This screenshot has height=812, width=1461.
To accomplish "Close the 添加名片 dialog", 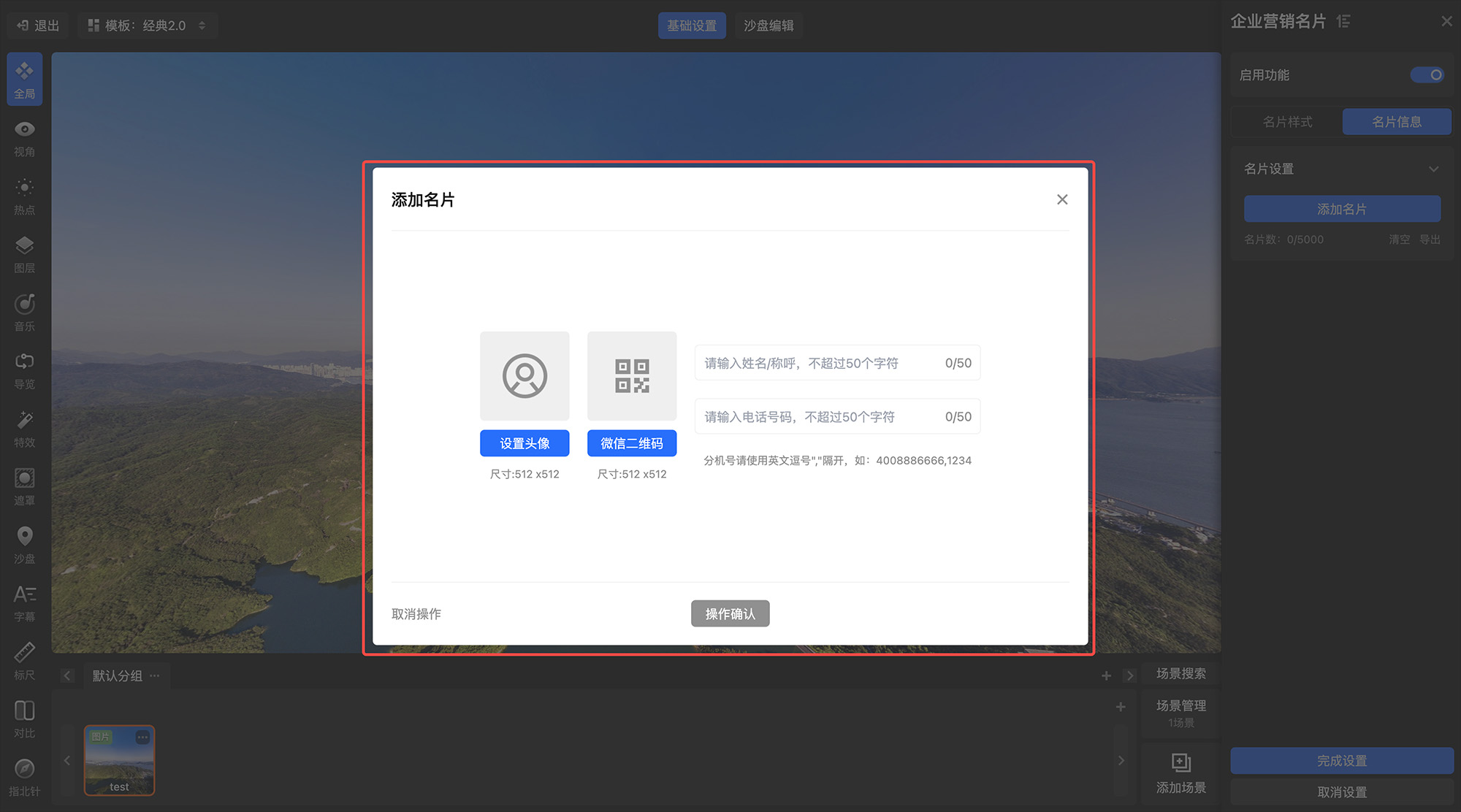I will coord(1062,199).
